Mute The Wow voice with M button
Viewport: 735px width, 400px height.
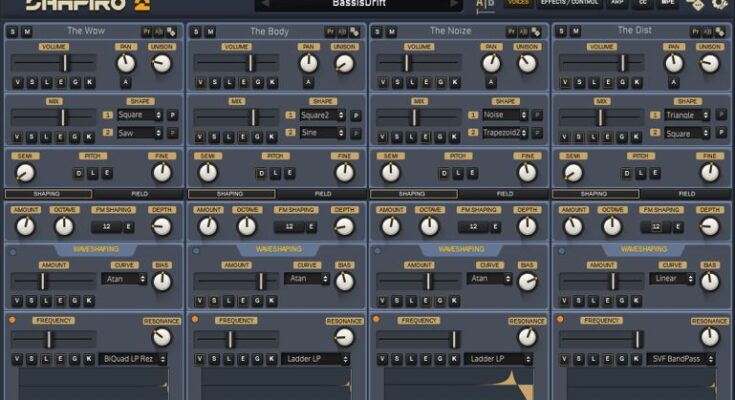click(x=27, y=32)
